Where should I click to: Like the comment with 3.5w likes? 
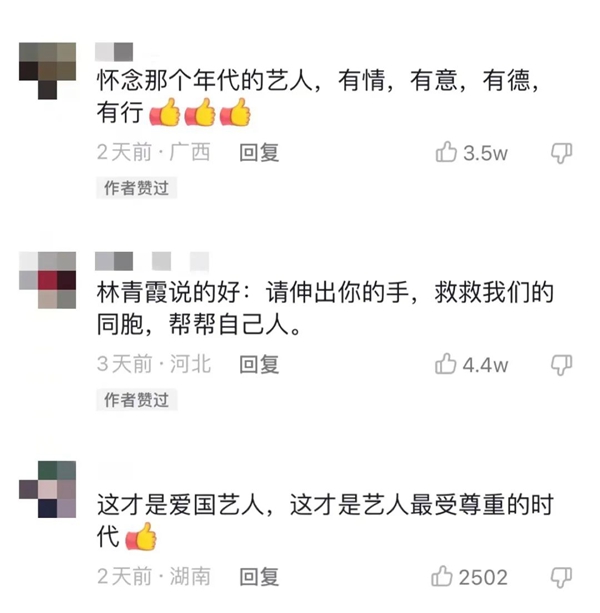446,152
